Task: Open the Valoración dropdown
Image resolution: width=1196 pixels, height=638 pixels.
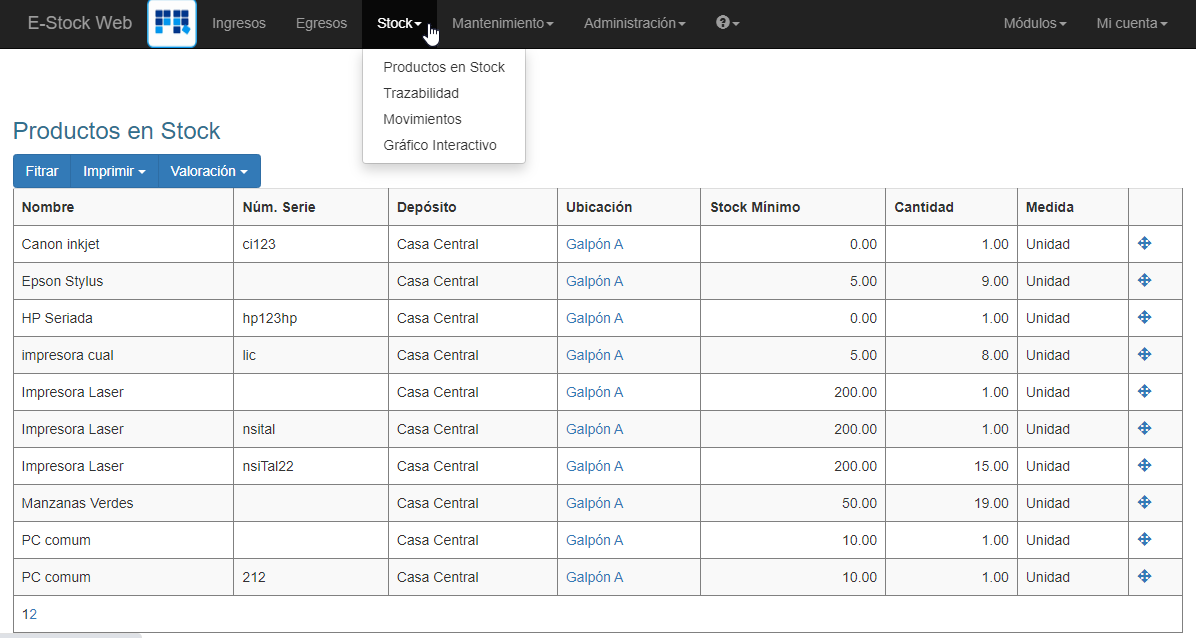Action: 208,171
